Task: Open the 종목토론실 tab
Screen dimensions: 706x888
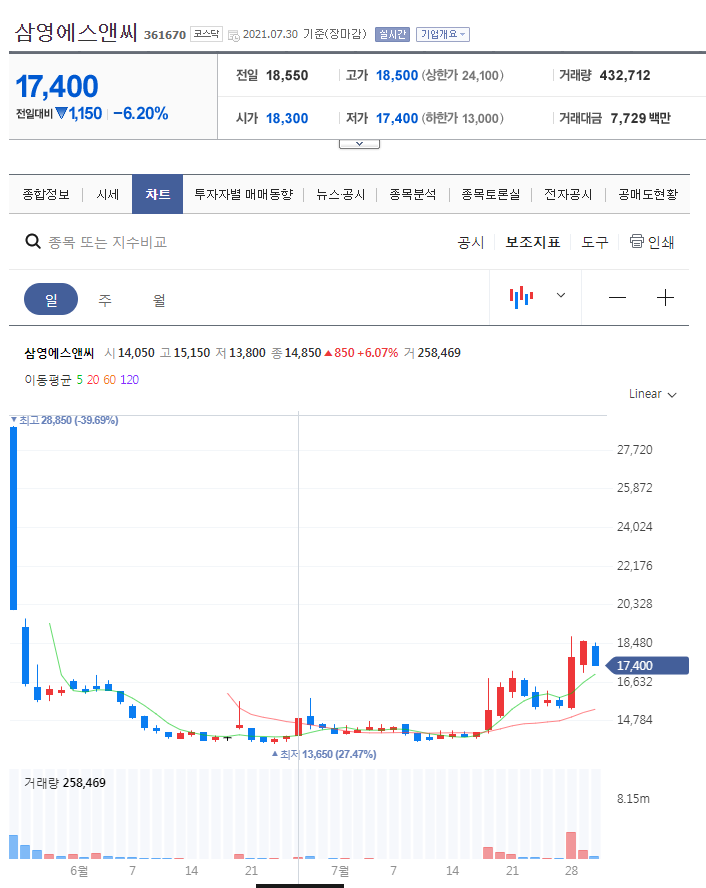Action: click(x=490, y=194)
